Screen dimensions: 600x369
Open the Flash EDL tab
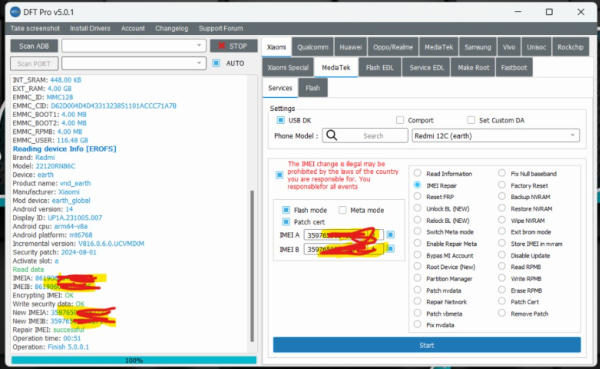(x=380, y=67)
